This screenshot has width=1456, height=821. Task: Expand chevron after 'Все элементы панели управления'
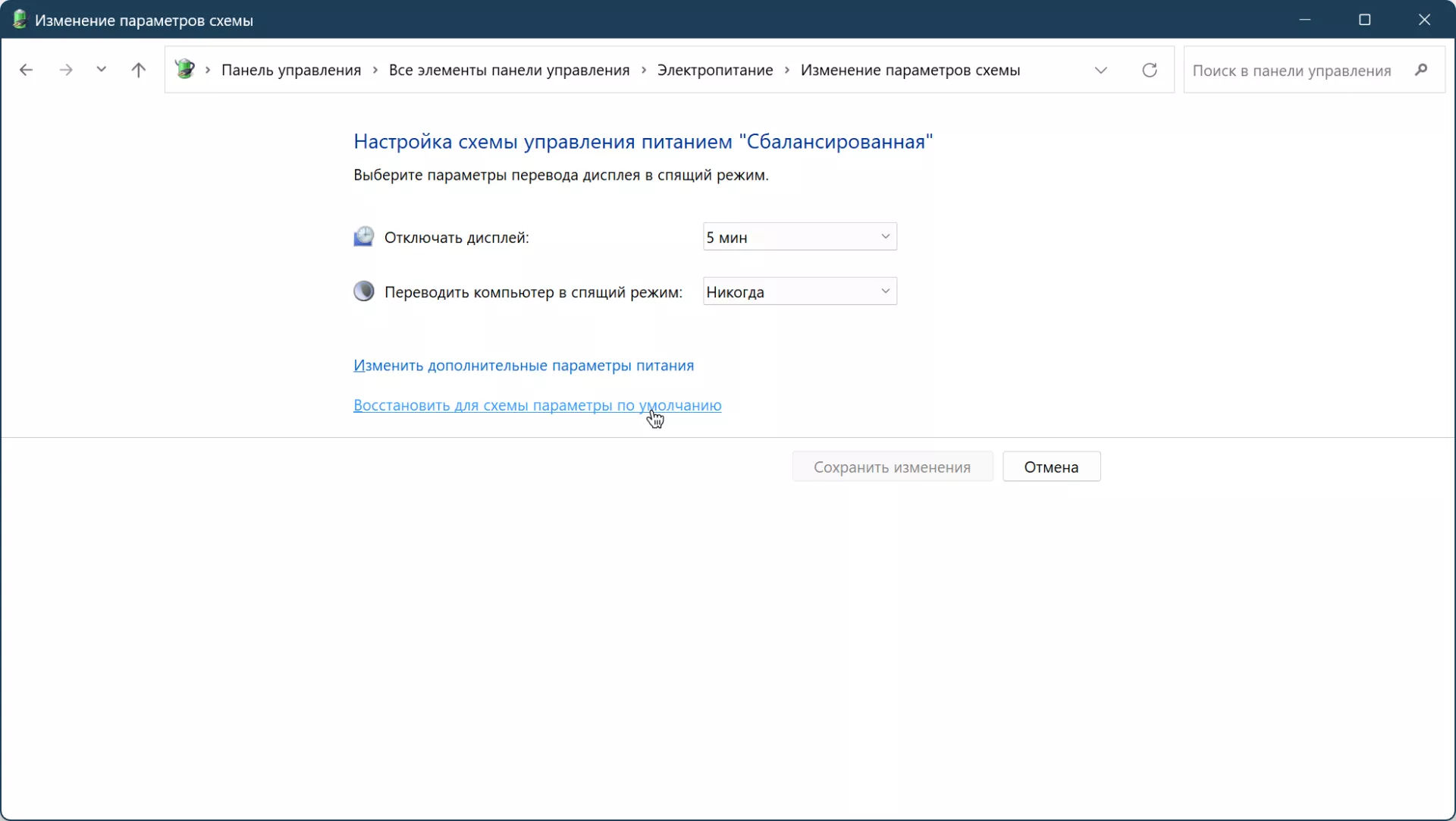(x=643, y=70)
